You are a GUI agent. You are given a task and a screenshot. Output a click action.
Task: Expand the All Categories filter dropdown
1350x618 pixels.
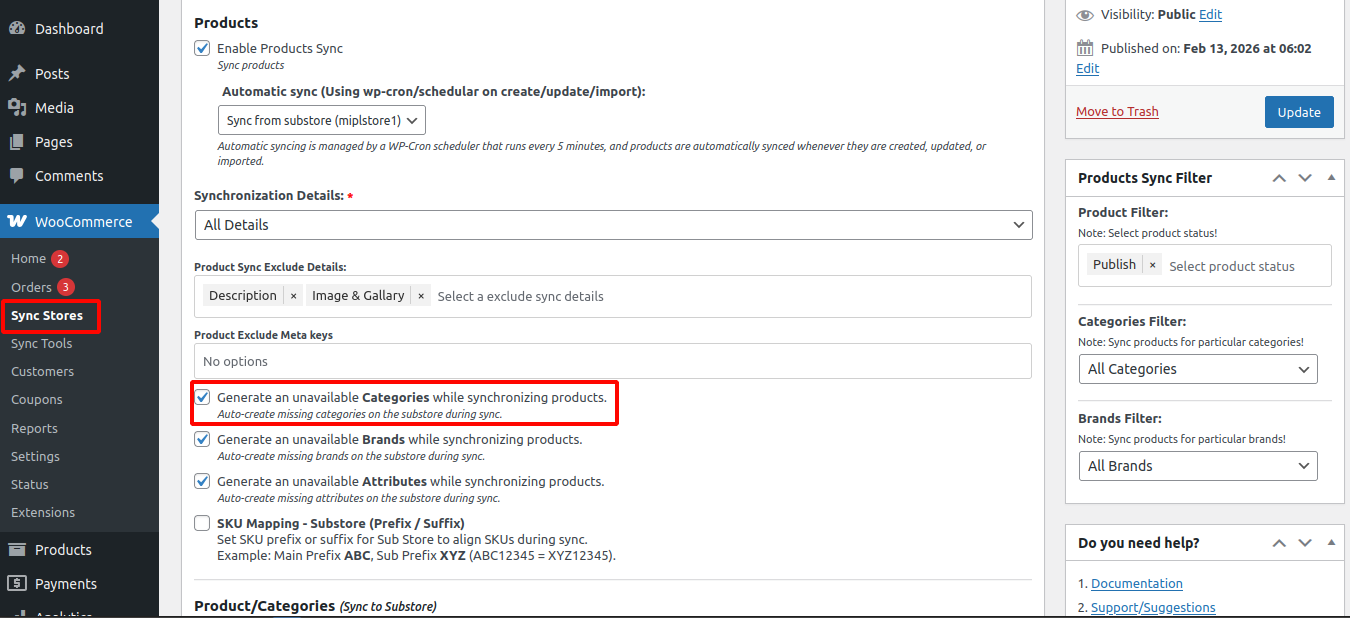pos(1197,369)
